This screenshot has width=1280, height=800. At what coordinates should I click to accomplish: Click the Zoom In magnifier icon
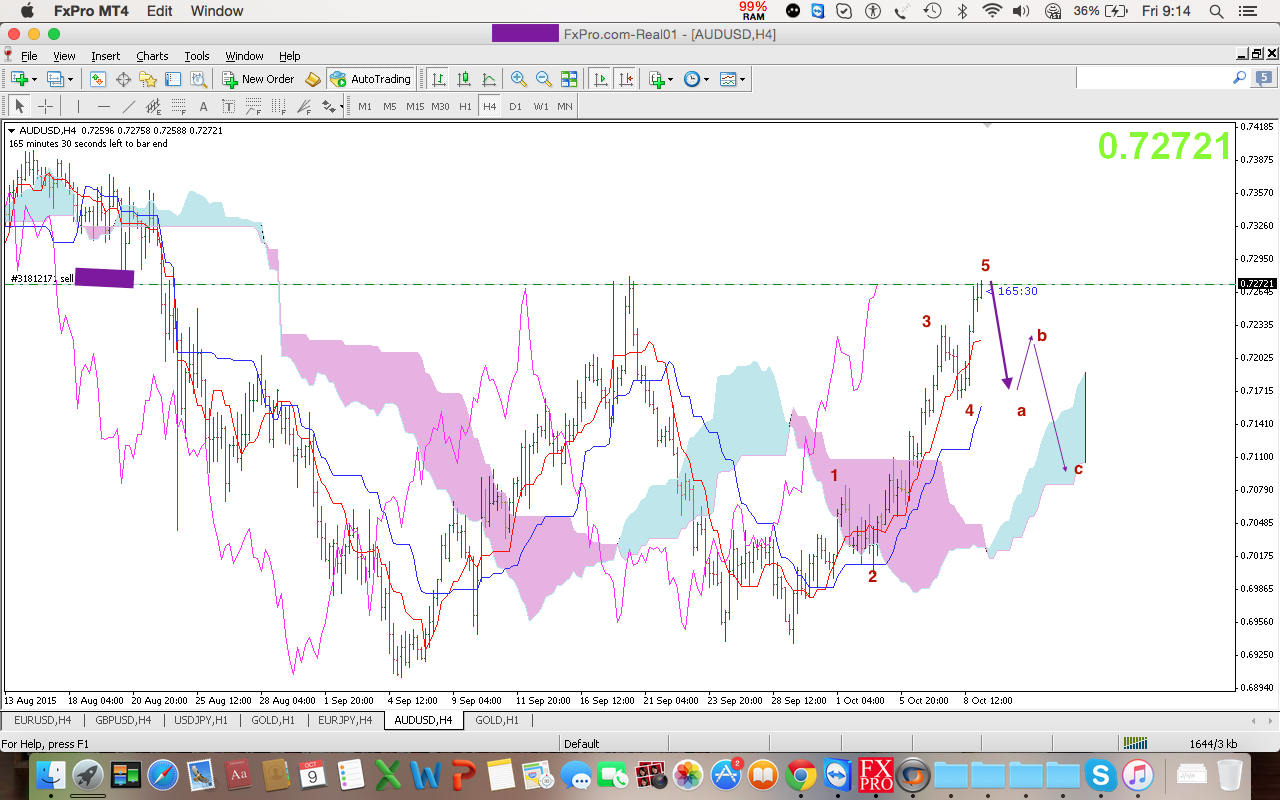click(x=518, y=79)
